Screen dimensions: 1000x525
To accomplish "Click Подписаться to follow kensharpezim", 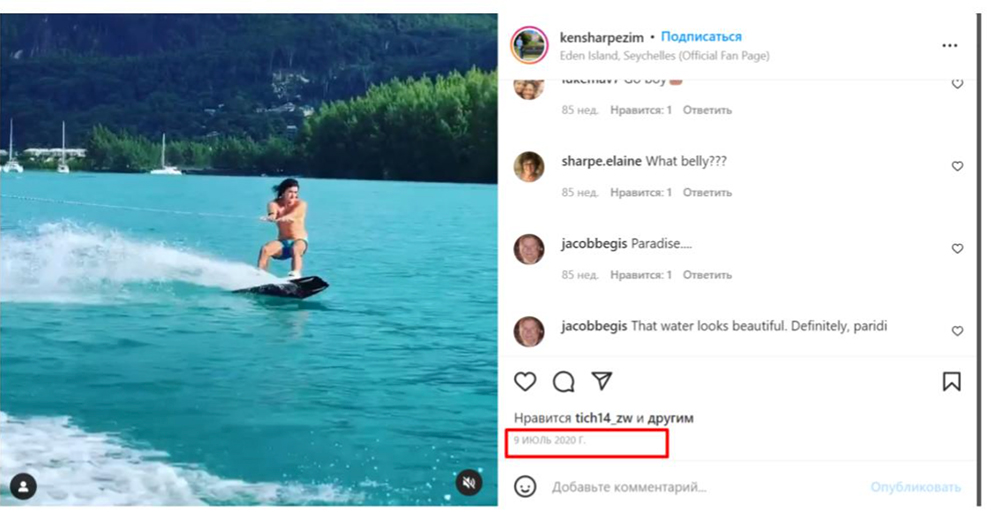I will point(701,36).
